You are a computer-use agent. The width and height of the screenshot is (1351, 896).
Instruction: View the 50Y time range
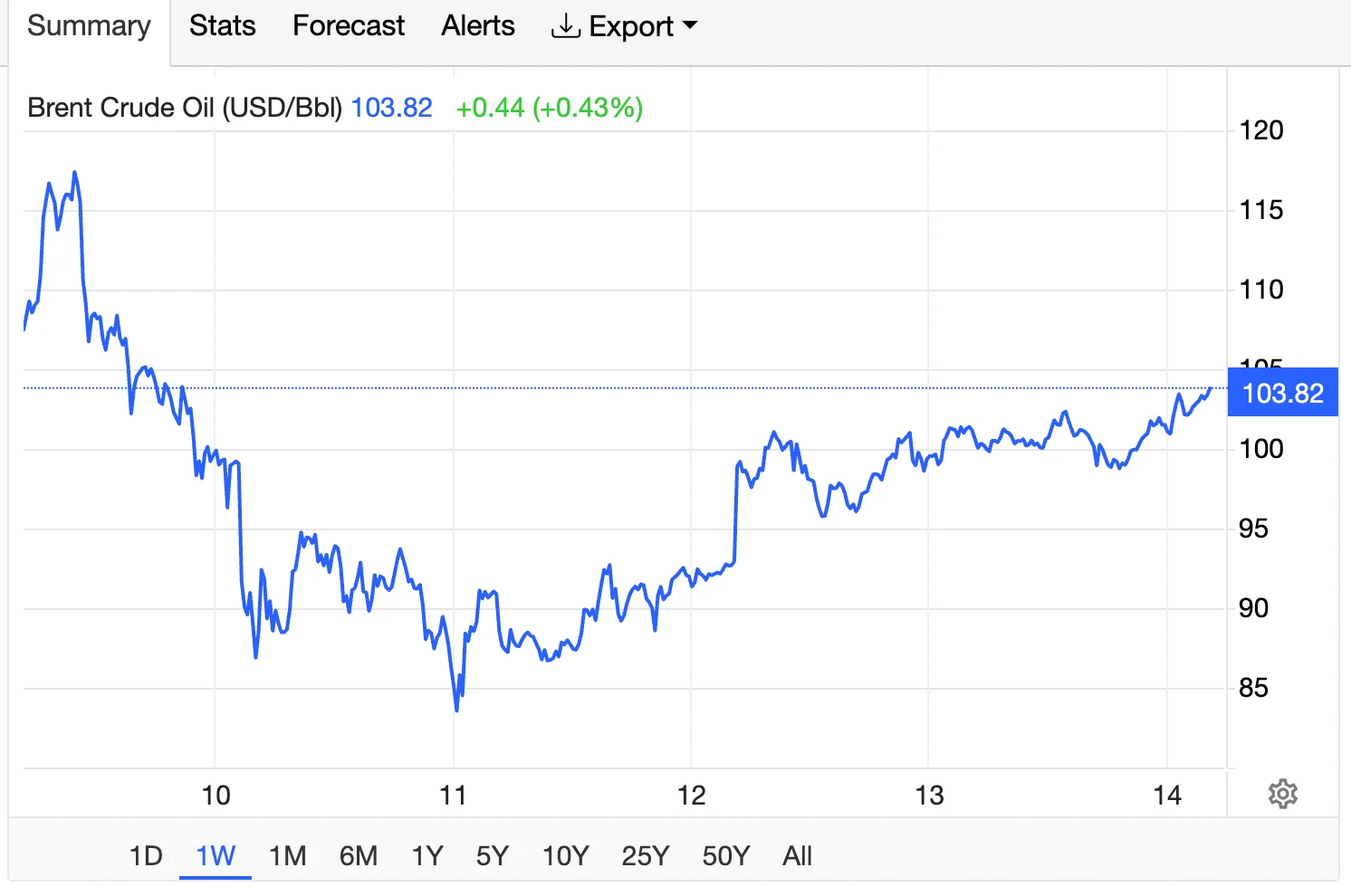click(x=725, y=856)
